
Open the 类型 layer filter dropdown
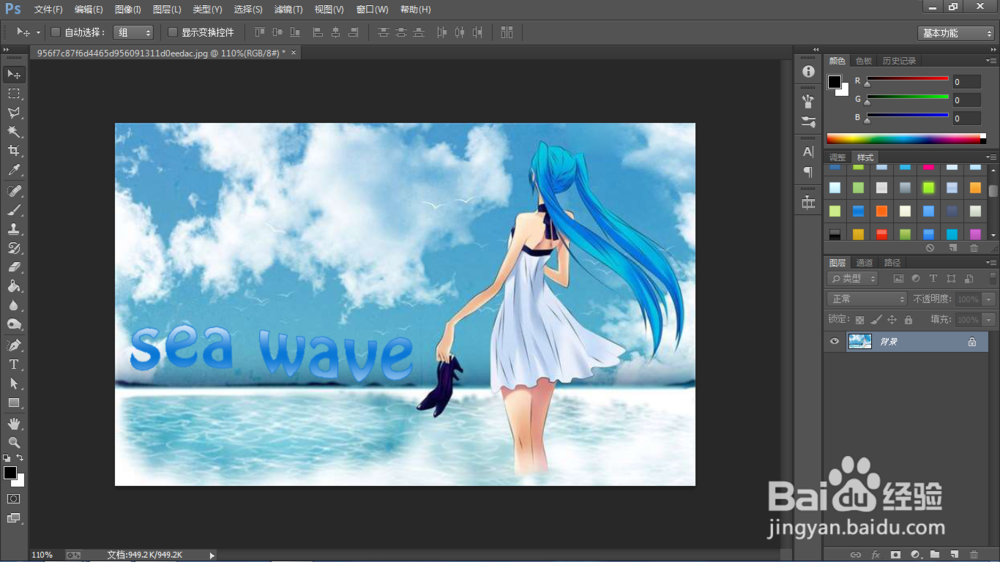coord(853,279)
